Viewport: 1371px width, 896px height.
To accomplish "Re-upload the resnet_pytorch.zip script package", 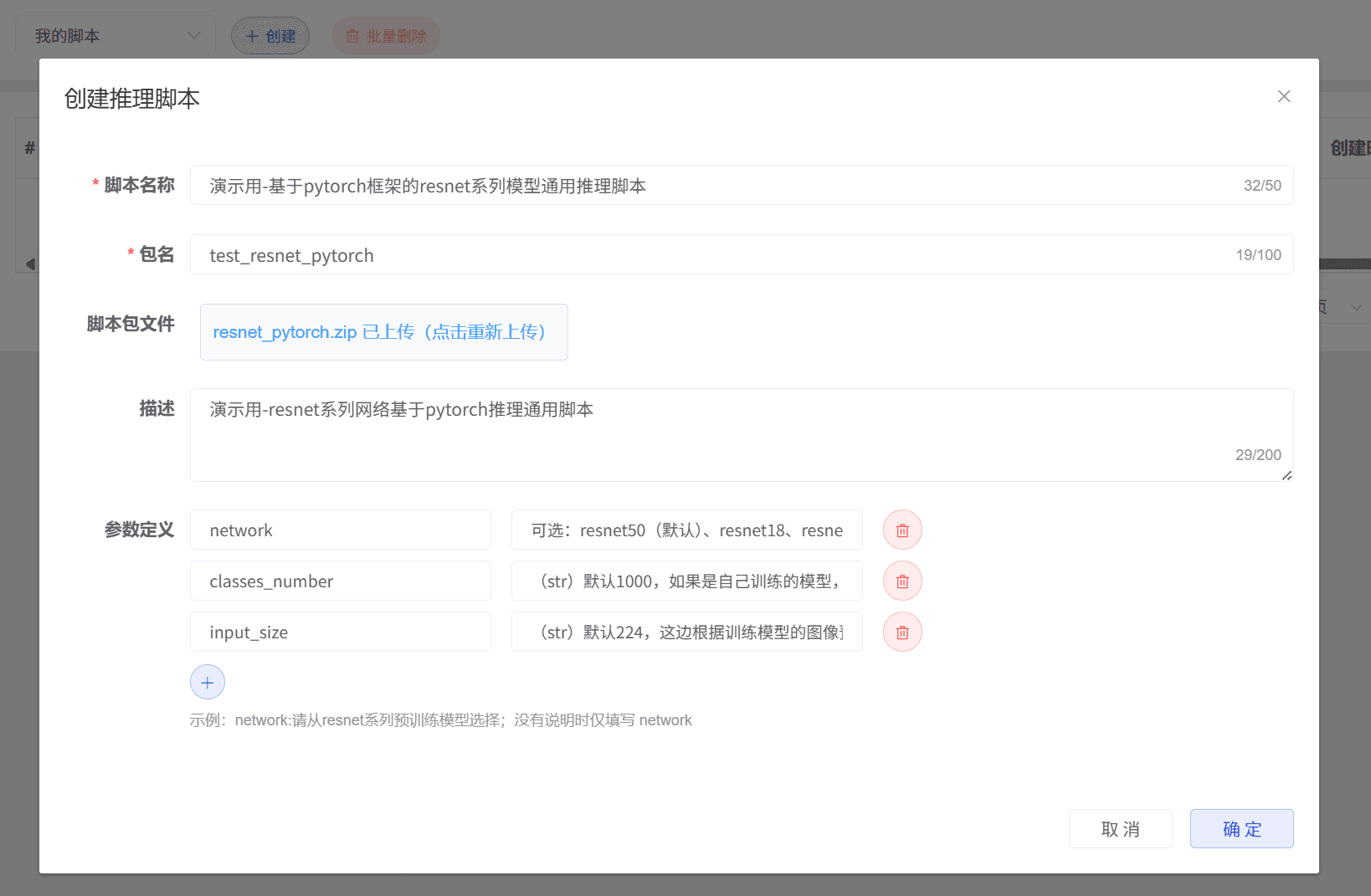I will 383,332.
